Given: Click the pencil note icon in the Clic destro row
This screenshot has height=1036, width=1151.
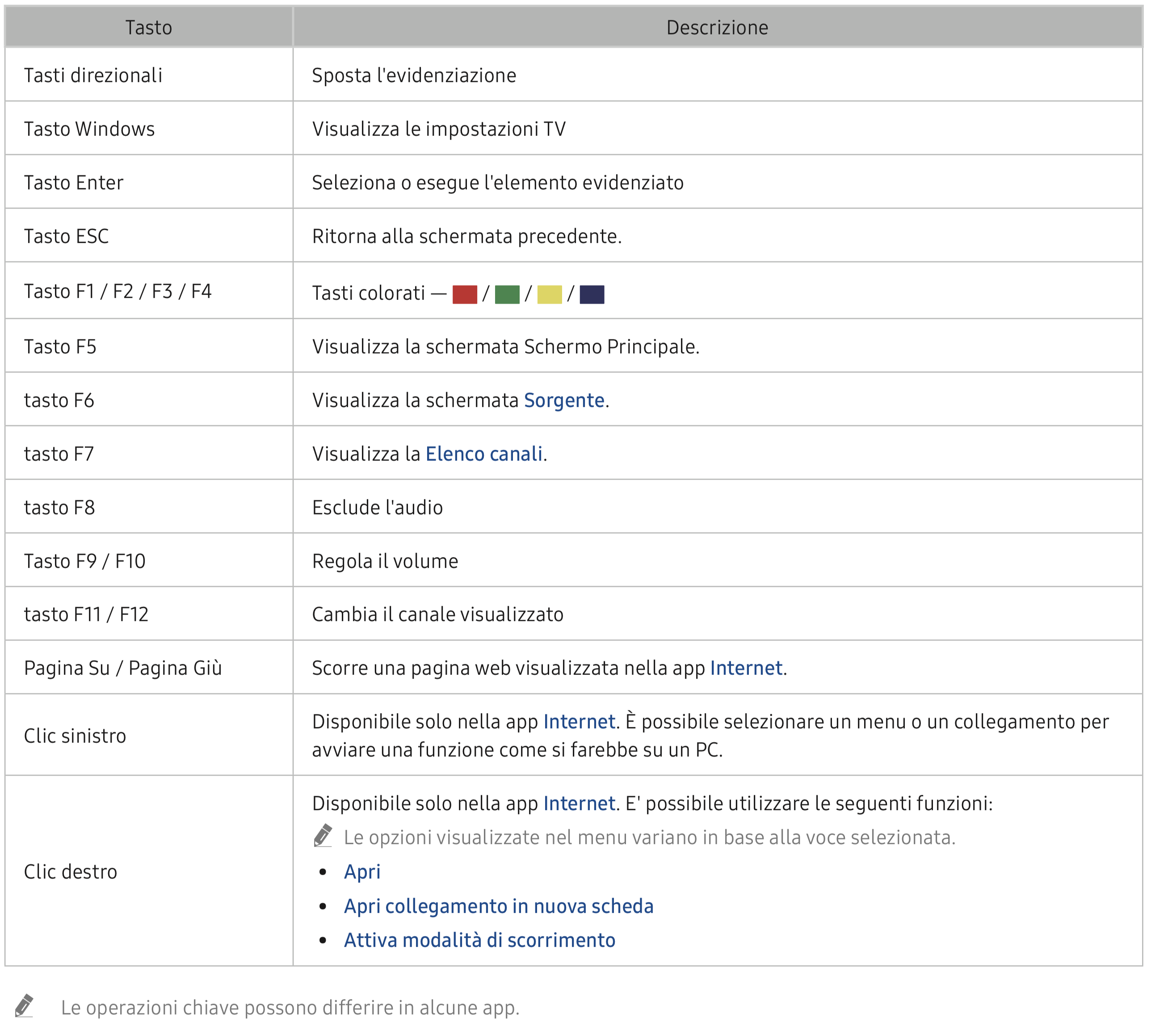Looking at the screenshot, I should [323, 835].
